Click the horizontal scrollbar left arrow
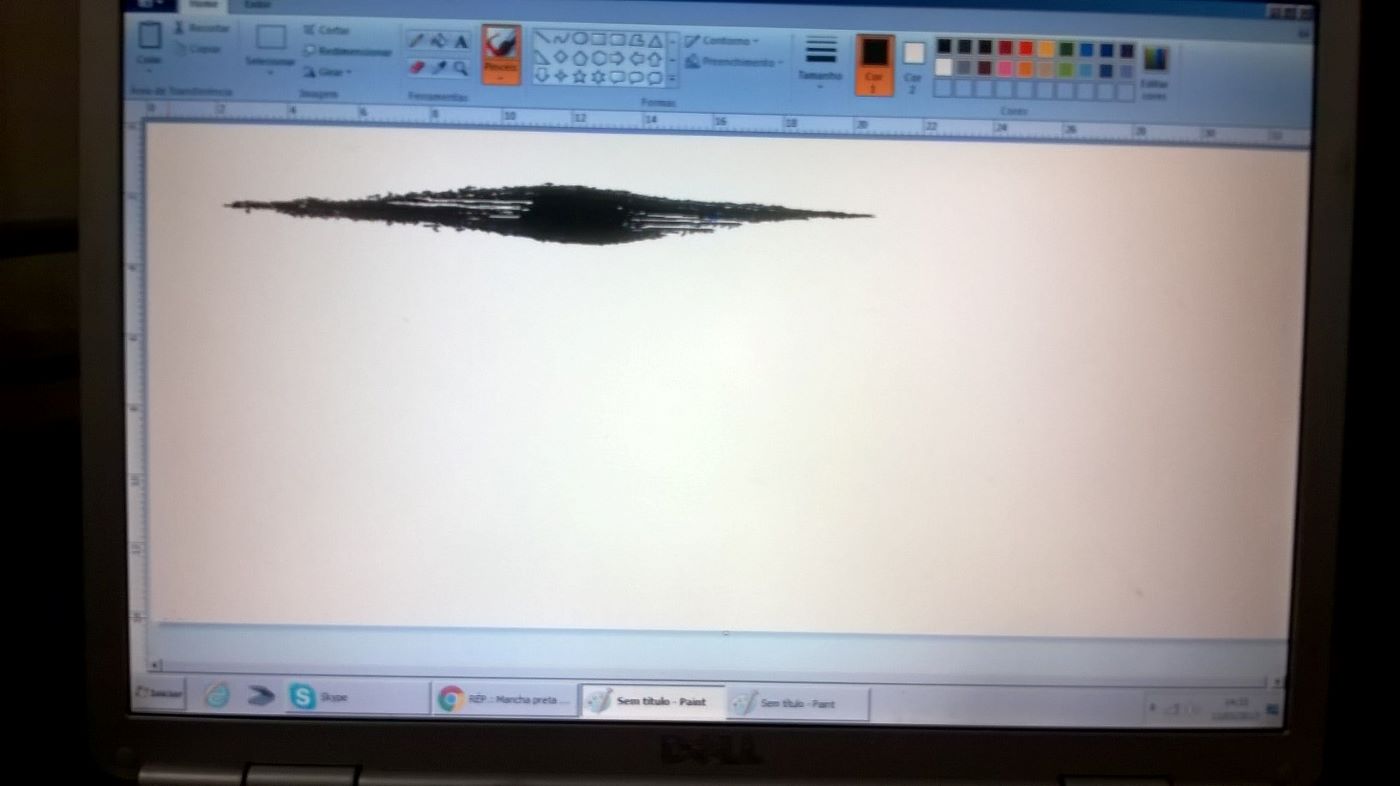The width and height of the screenshot is (1400, 786). tap(154, 664)
